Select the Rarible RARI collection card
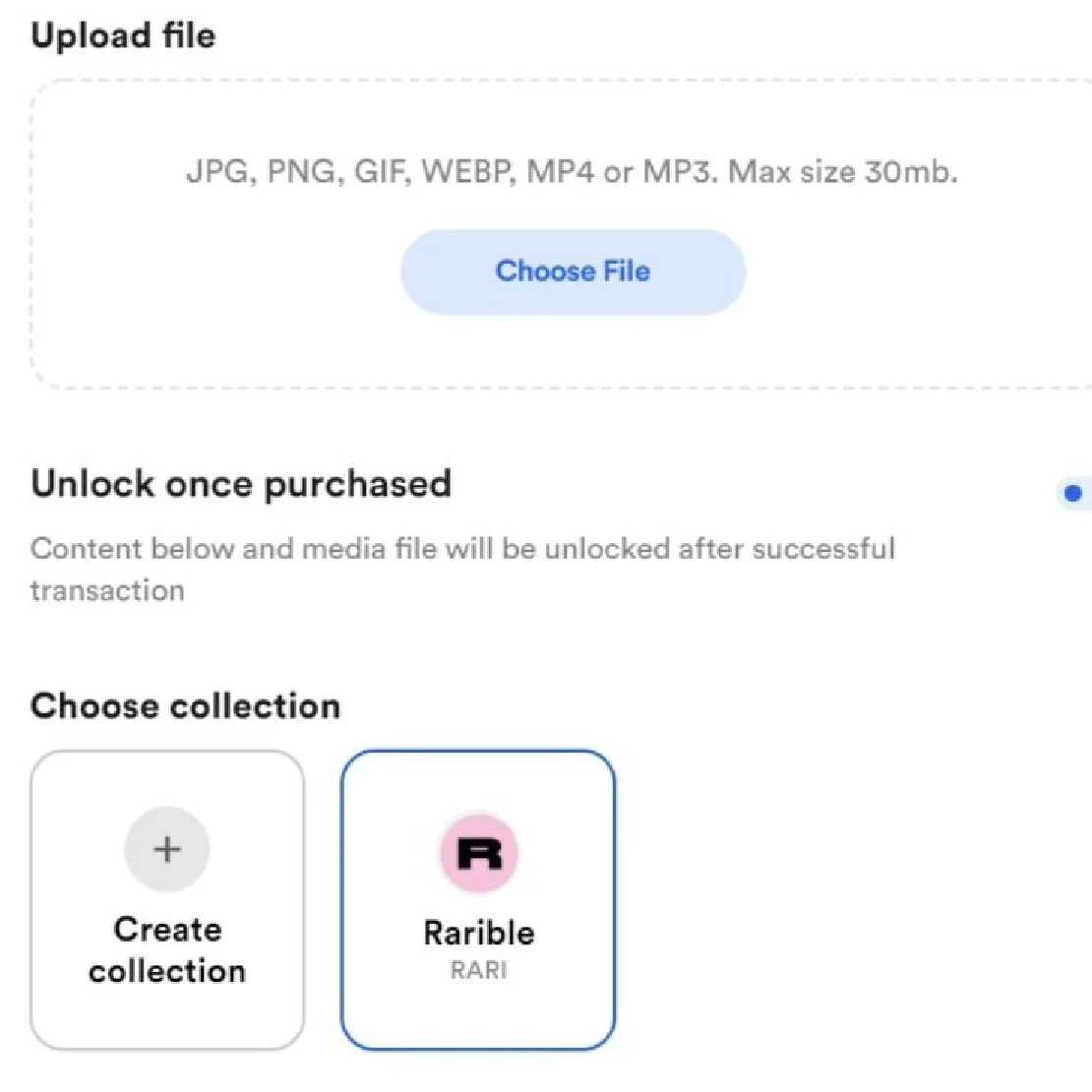This screenshot has width=1092, height=1092. [478, 900]
